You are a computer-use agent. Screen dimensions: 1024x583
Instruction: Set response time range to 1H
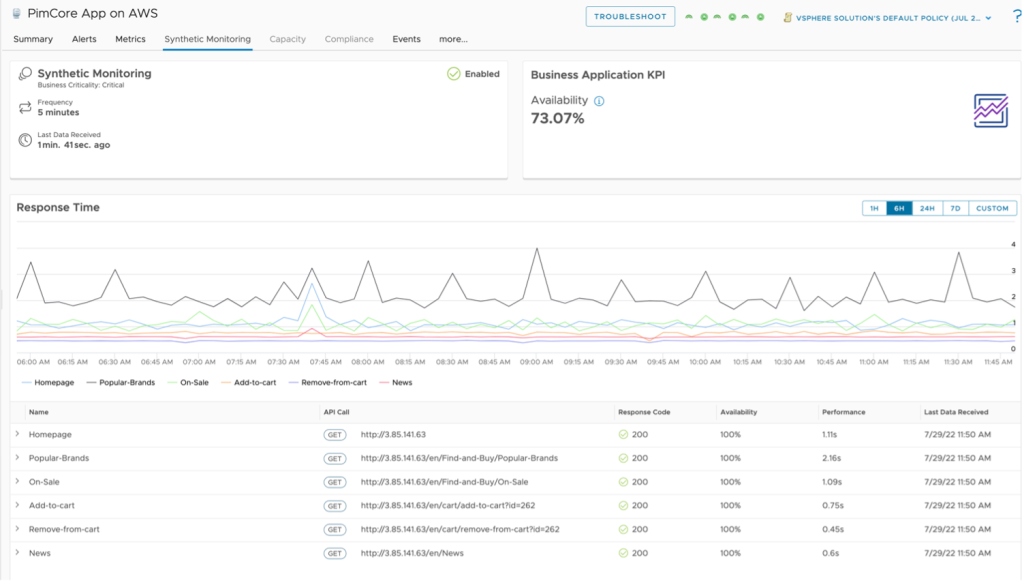tap(874, 208)
